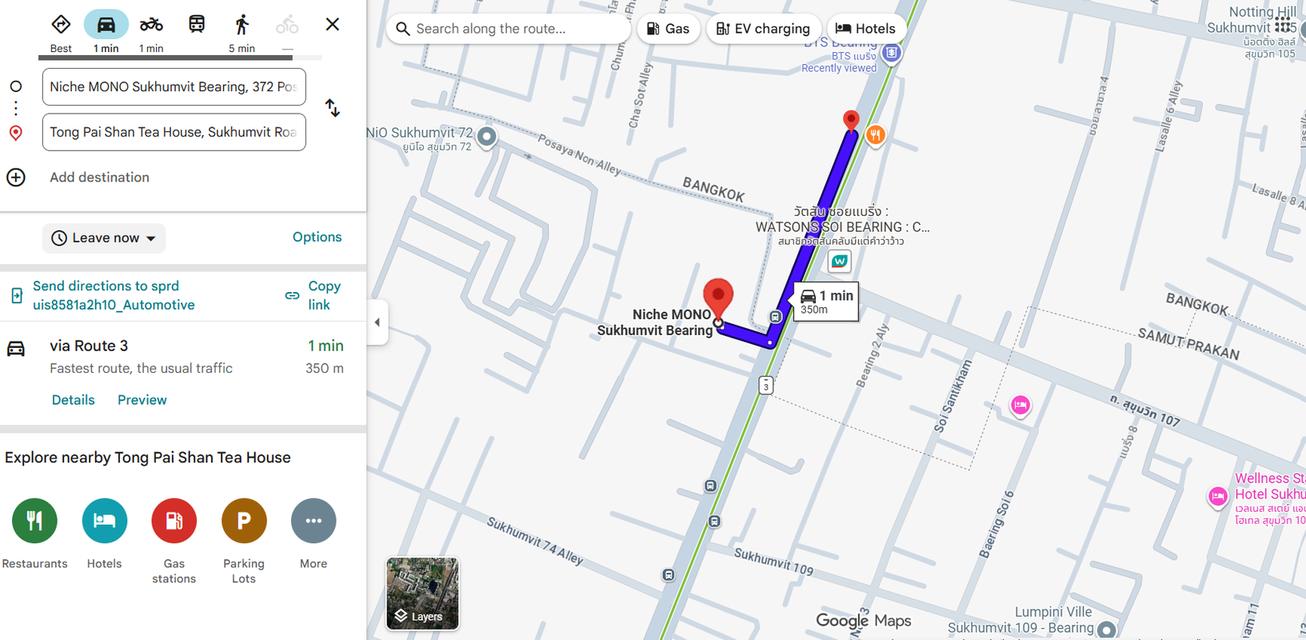Viewport: 1306px width, 640px height.
Task: Toggle the Gas filter chip
Action: click(668, 29)
